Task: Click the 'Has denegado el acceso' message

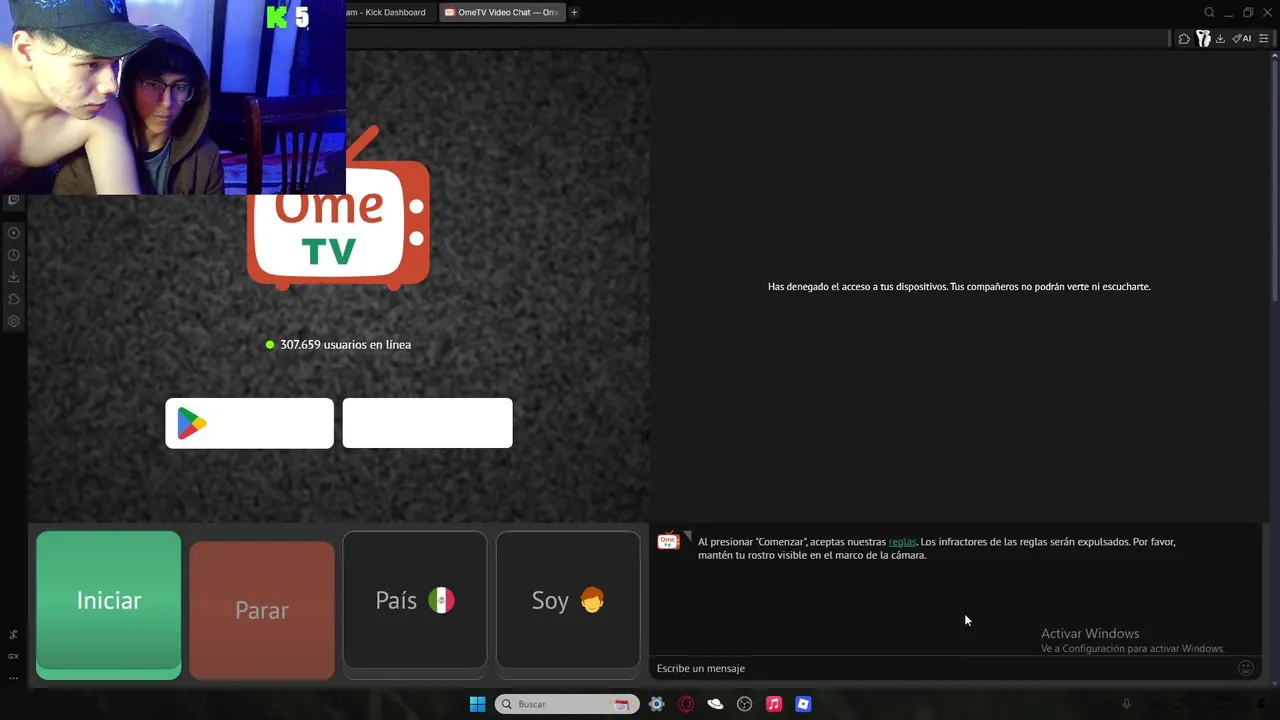Action: [959, 286]
